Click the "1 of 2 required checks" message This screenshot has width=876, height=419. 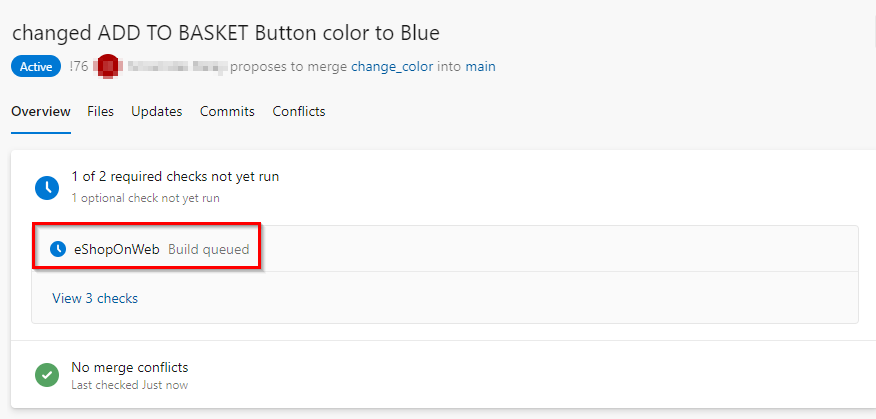175,177
